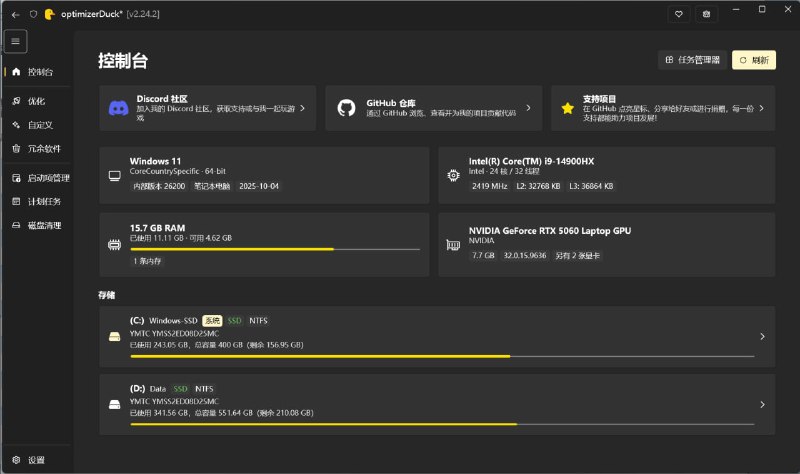800x474 pixels.
Task: Open the 启动项管理 sidebar page
Action: 39,178
